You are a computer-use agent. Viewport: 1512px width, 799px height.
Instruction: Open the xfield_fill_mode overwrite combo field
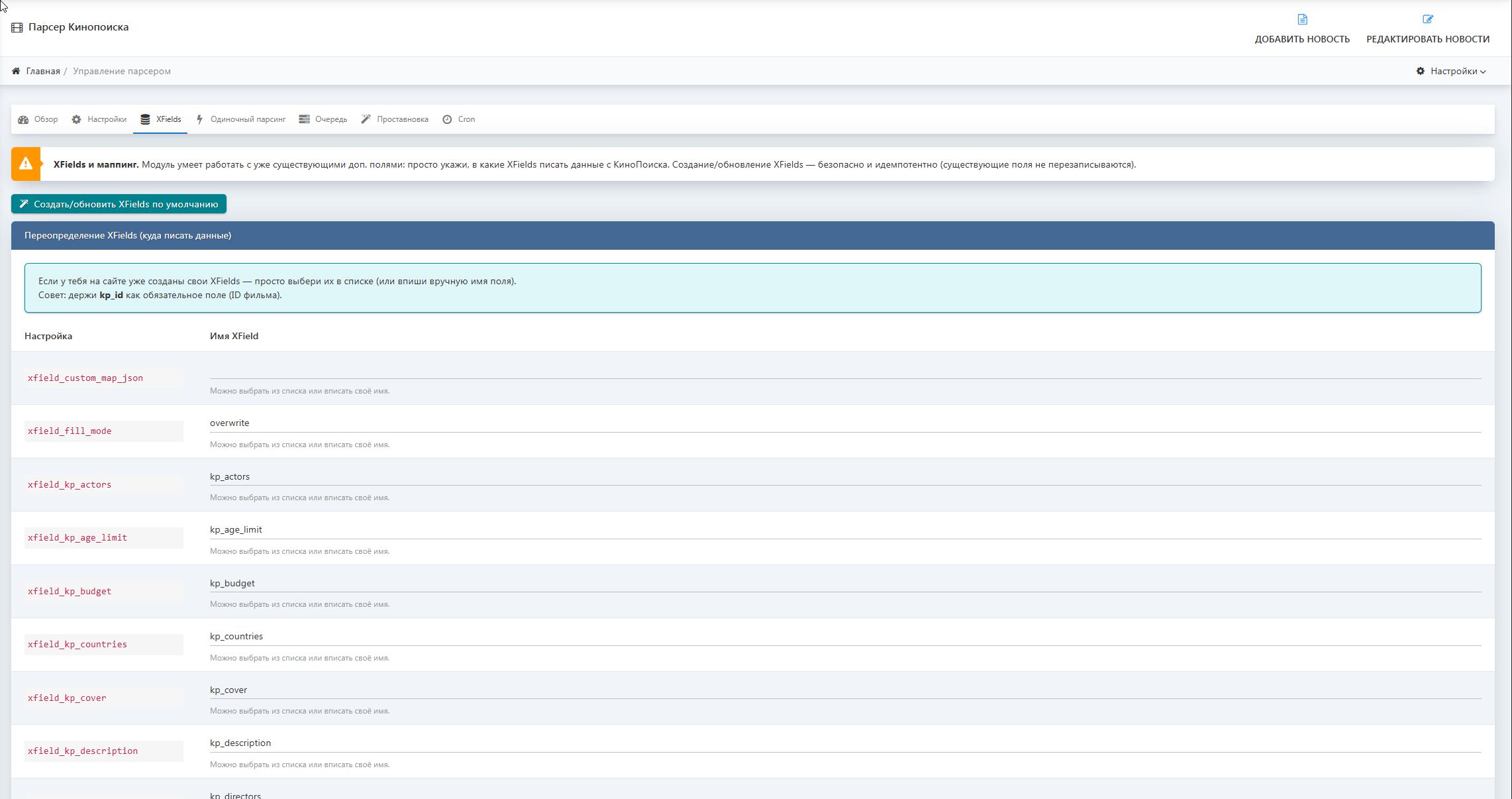pos(844,423)
